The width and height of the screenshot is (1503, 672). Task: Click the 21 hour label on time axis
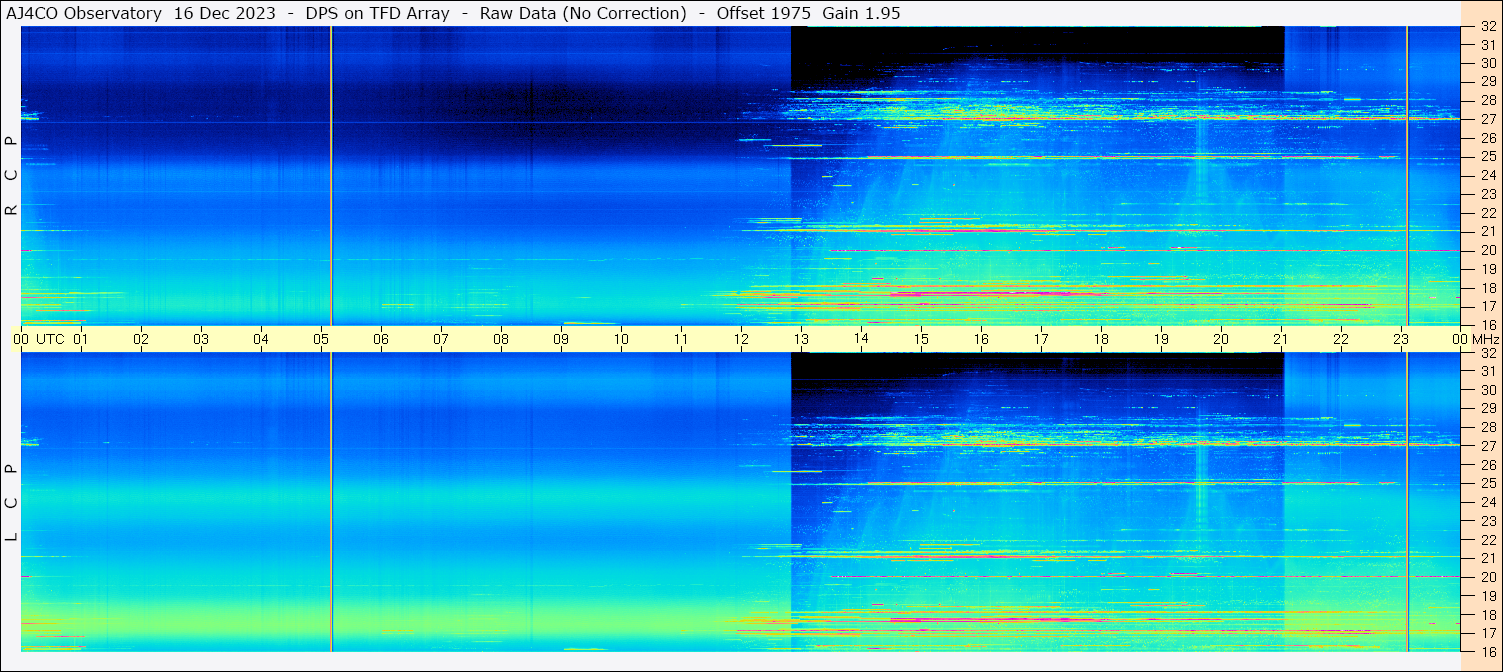click(x=1281, y=339)
